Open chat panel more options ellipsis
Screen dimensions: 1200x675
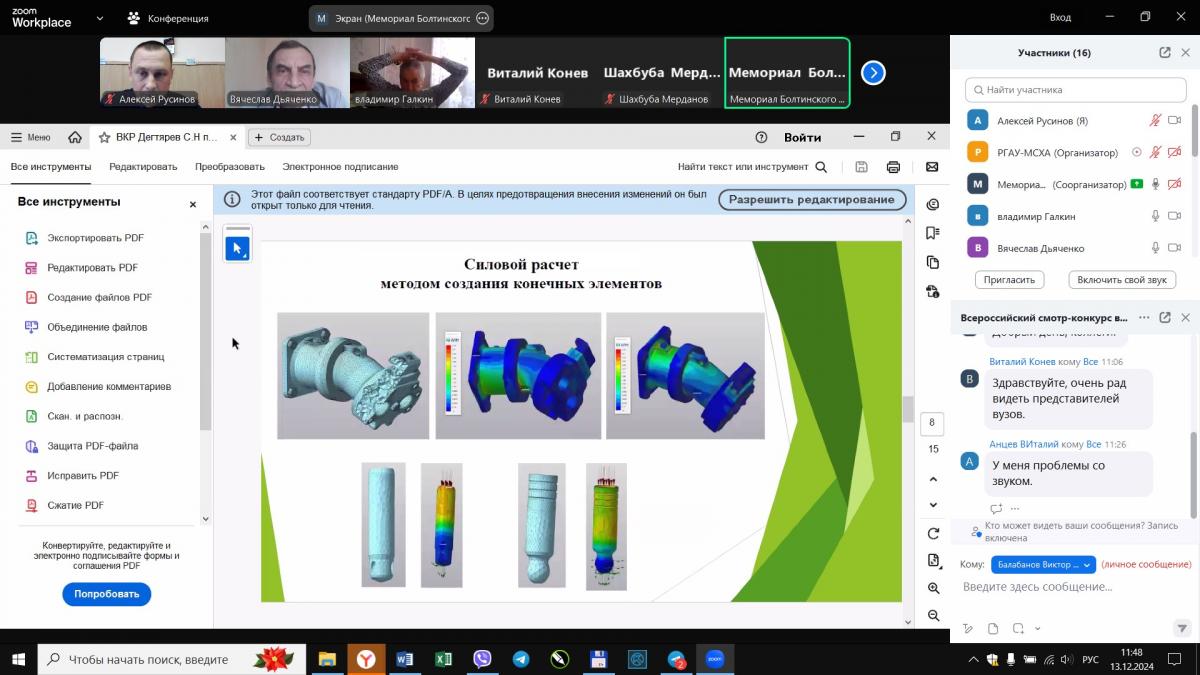1144,318
